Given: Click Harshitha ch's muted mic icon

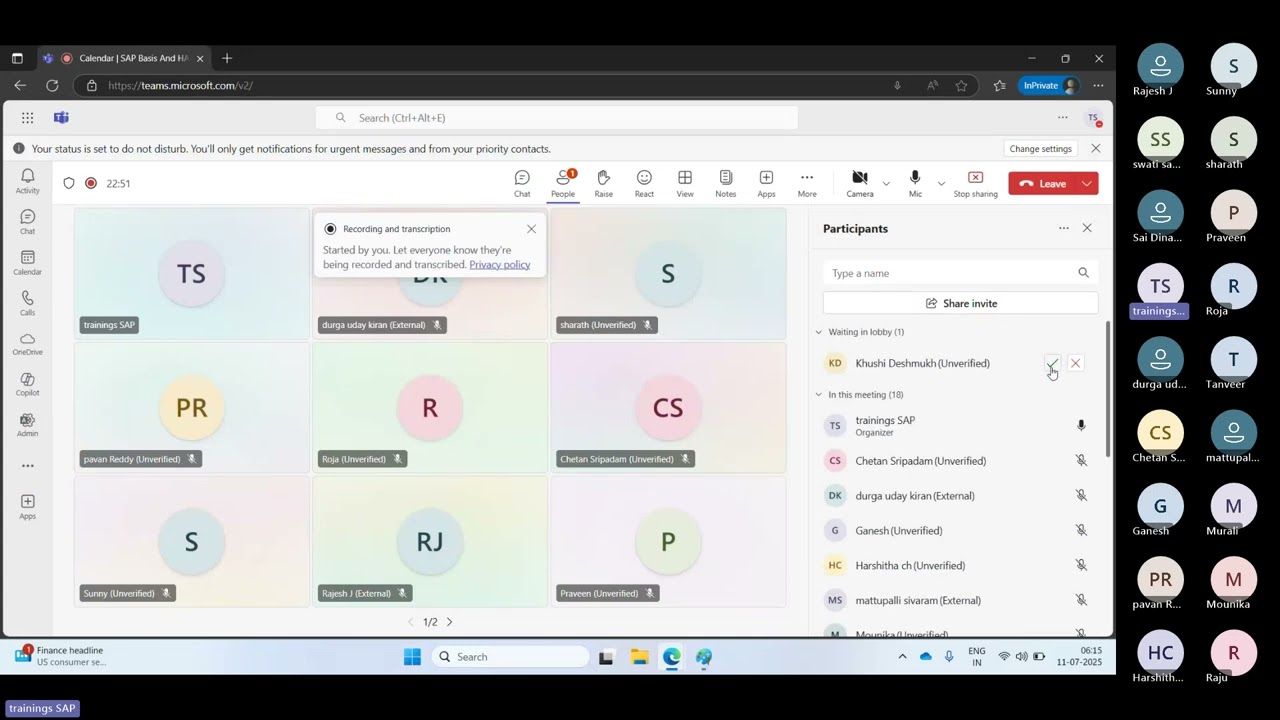Looking at the screenshot, I should point(1081,566).
